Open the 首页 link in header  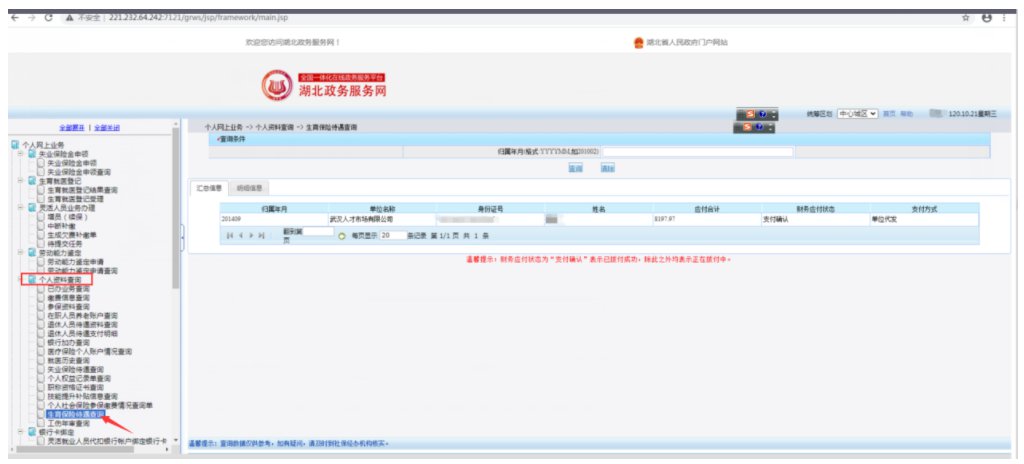pos(889,114)
